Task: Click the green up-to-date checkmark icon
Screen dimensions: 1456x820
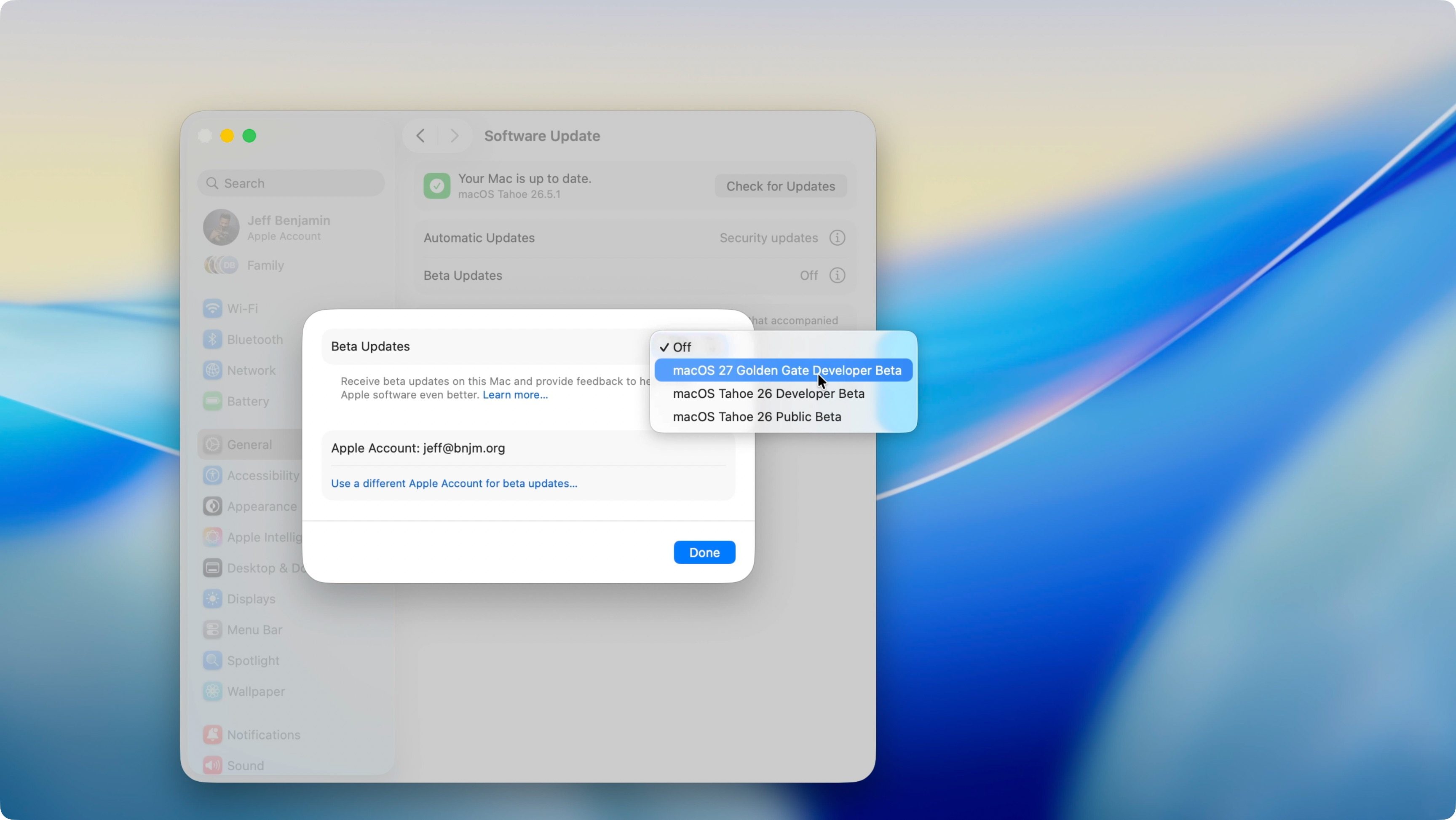Action: tap(437, 186)
